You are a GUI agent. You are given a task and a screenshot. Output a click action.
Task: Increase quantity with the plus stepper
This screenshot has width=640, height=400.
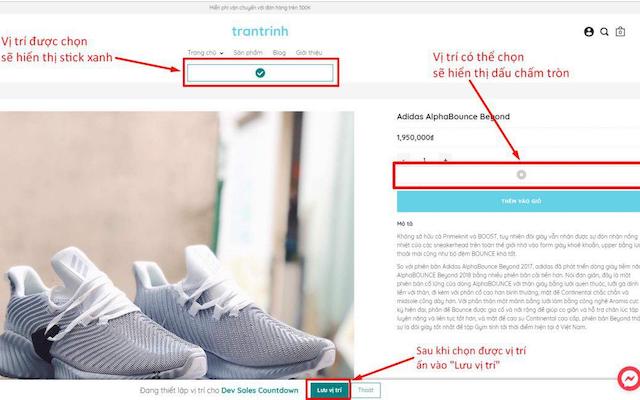[445, 160]
